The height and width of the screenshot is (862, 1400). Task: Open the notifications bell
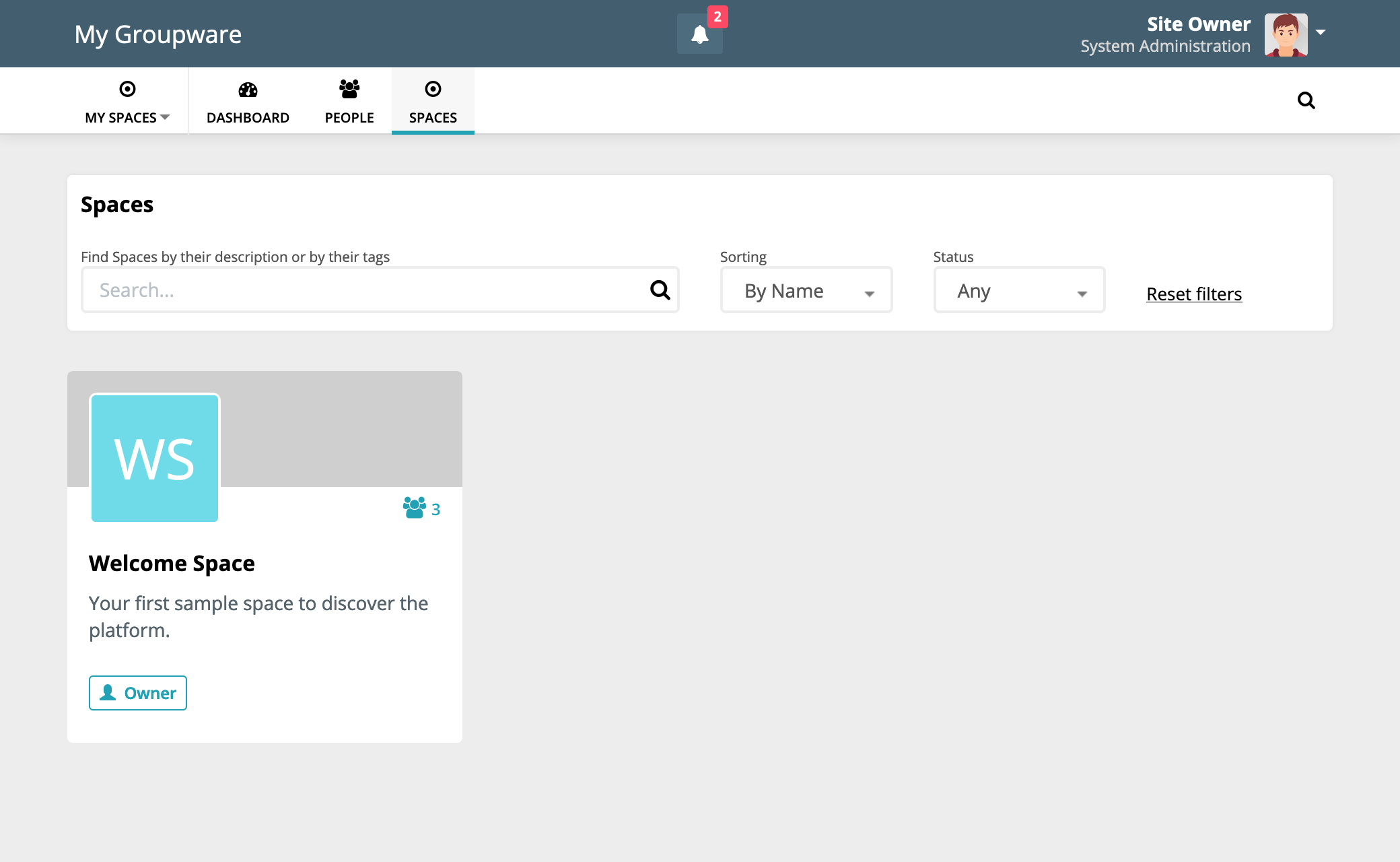[699, 34]
